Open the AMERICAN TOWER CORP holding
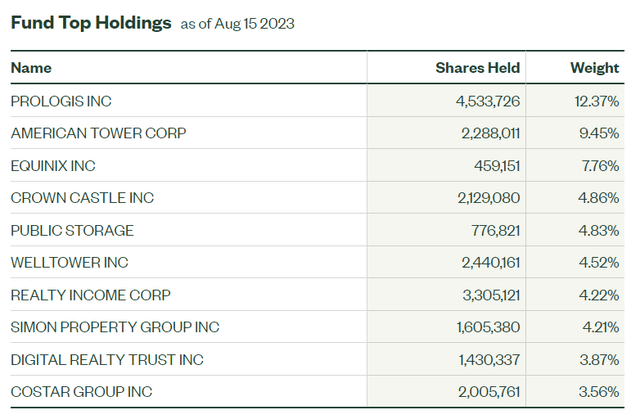The height and width of the screenshot is (419, 640). click(98, 133)
